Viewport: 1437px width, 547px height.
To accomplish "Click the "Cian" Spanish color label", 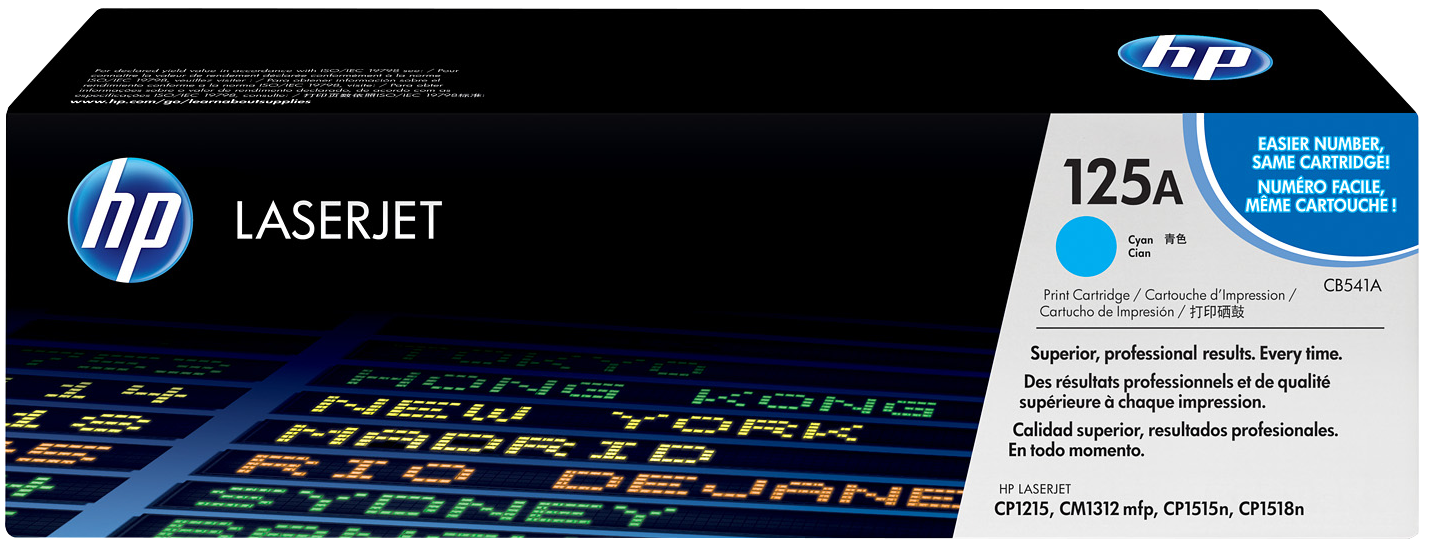I will coord(1139,254).
